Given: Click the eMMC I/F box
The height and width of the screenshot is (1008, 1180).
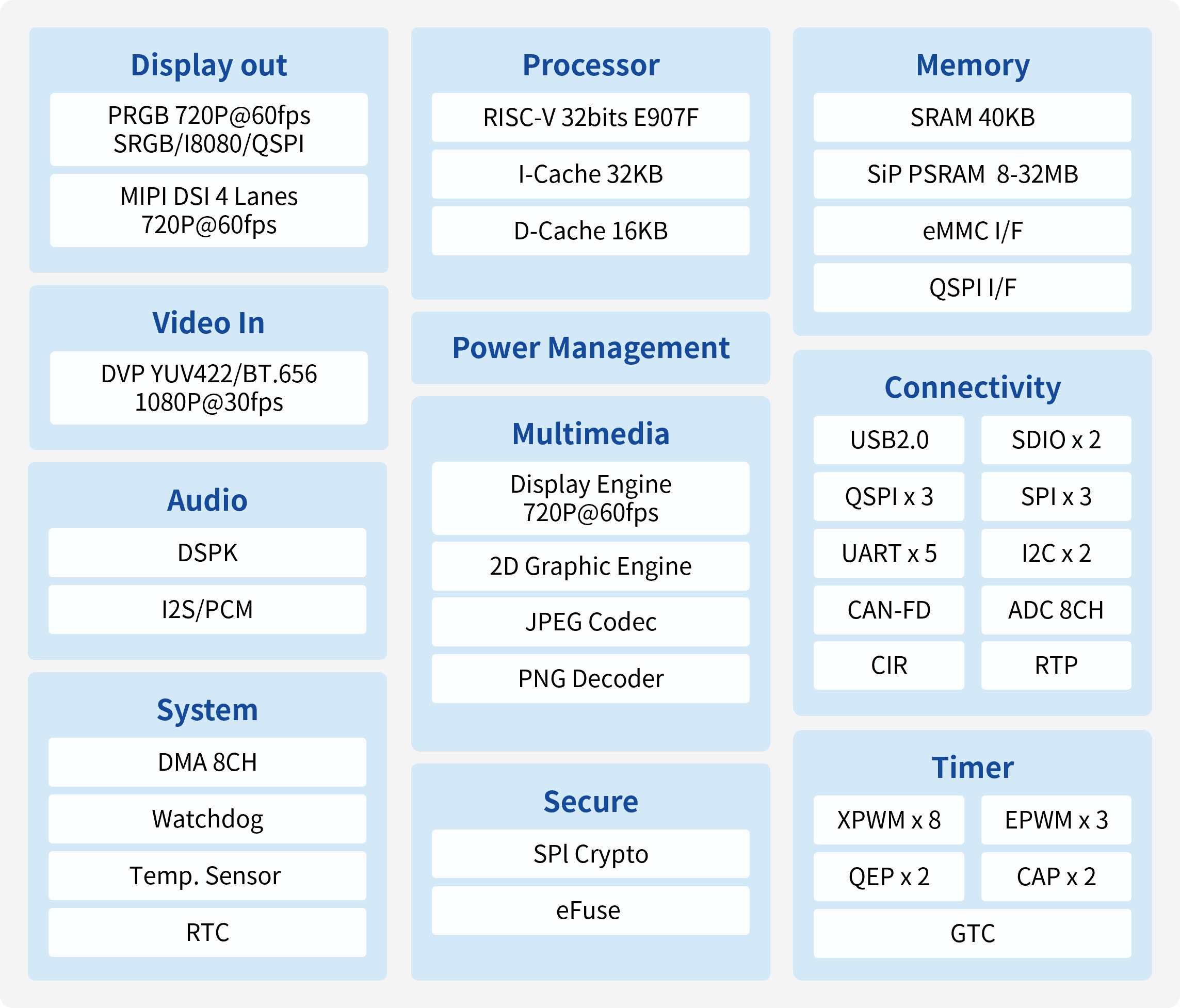Looking at the screenshot, I should point(972,231).
